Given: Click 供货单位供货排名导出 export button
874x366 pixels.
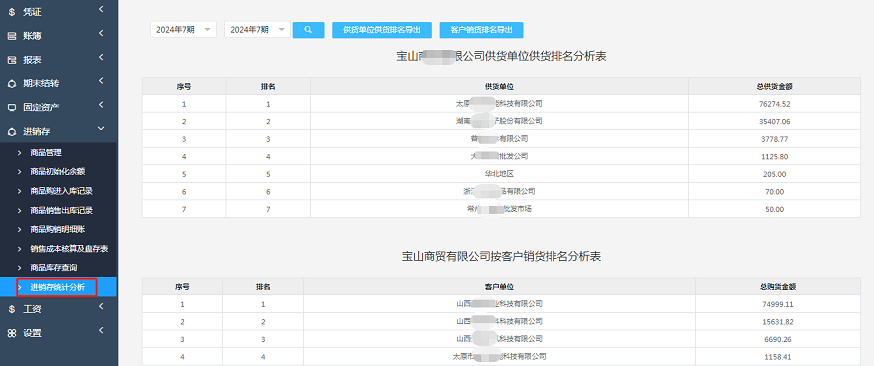Looking at the screenshot, I should pos(382,30).
